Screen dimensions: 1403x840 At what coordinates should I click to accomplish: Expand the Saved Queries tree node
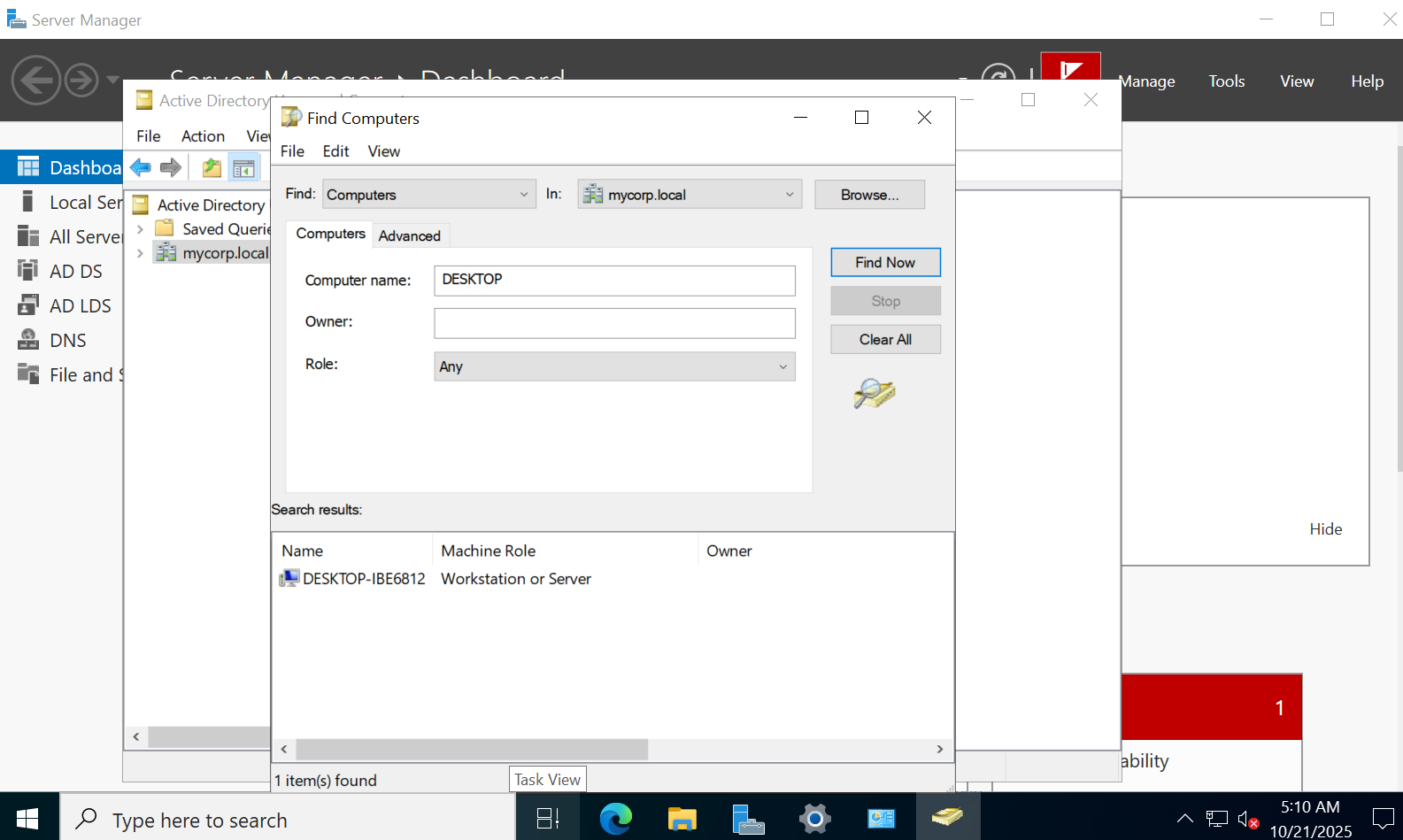(140, 229)
